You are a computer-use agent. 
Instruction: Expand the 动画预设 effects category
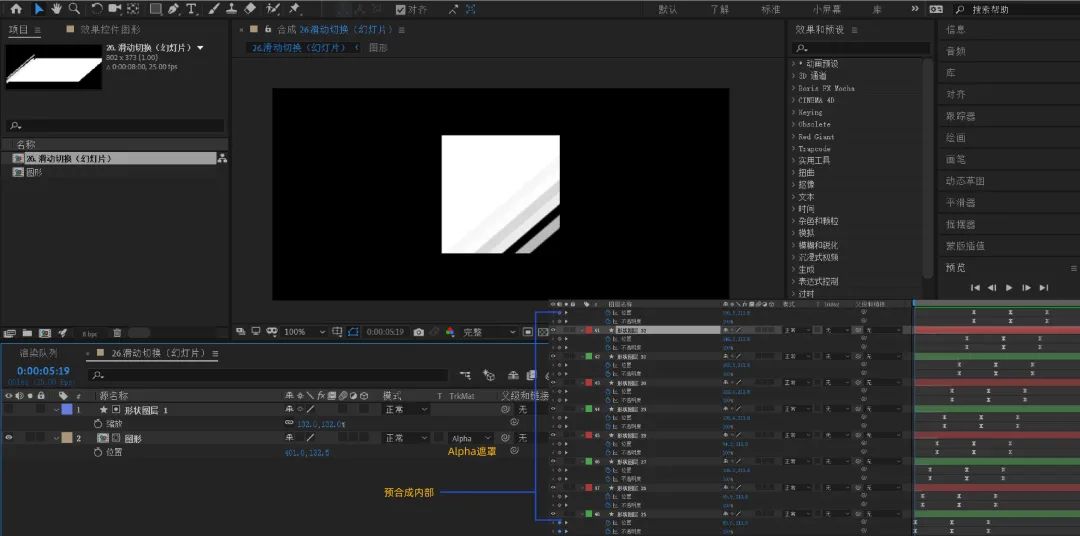793,63
